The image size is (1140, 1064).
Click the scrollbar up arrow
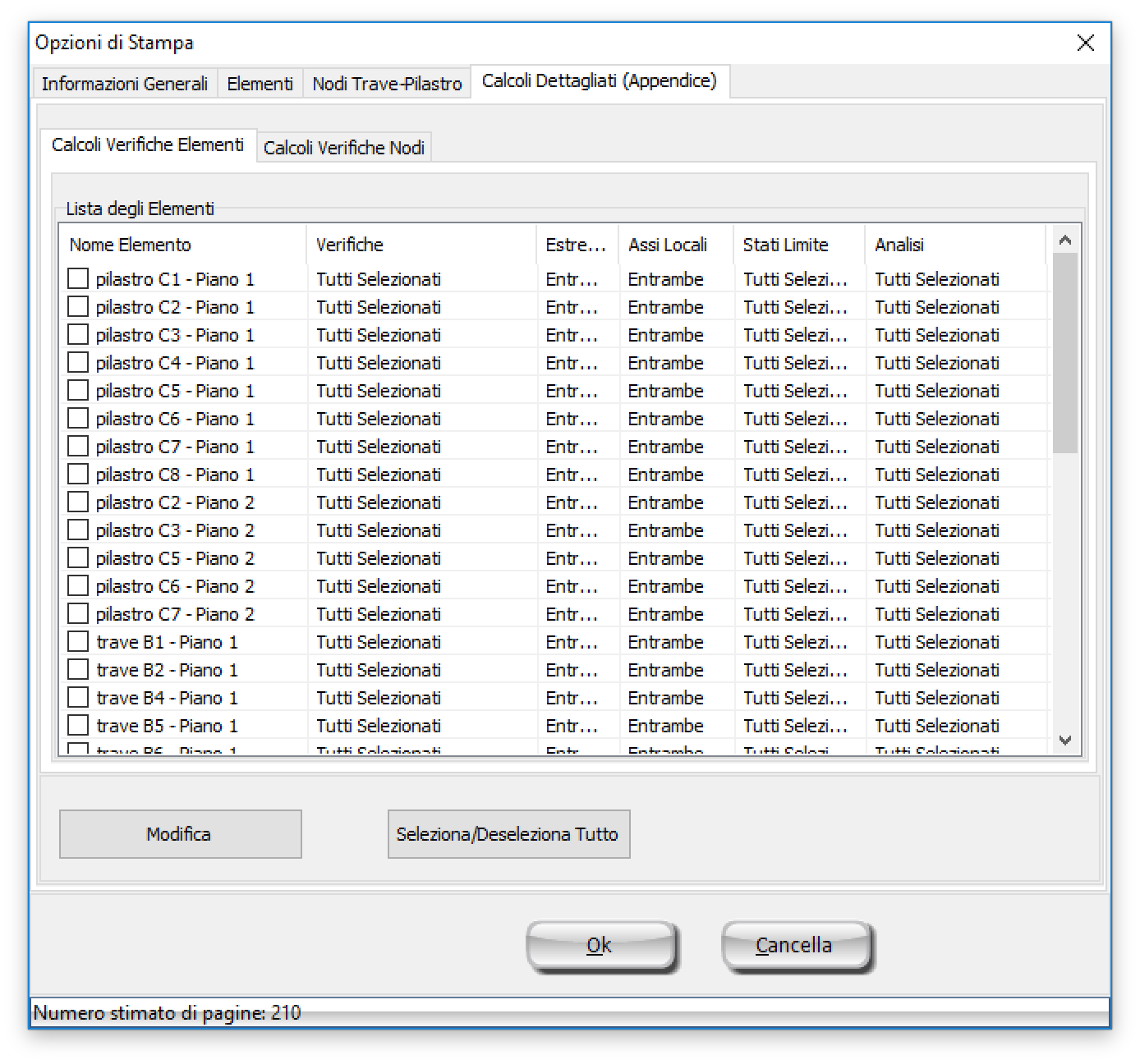coord(1065,241)
